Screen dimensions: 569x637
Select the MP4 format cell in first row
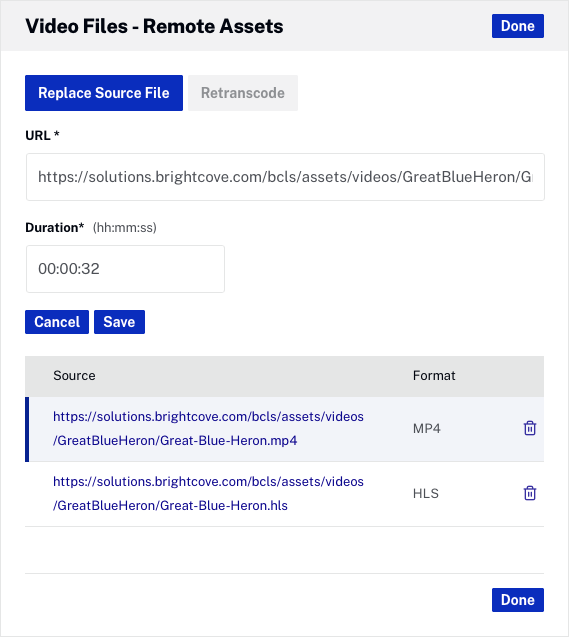426,428
